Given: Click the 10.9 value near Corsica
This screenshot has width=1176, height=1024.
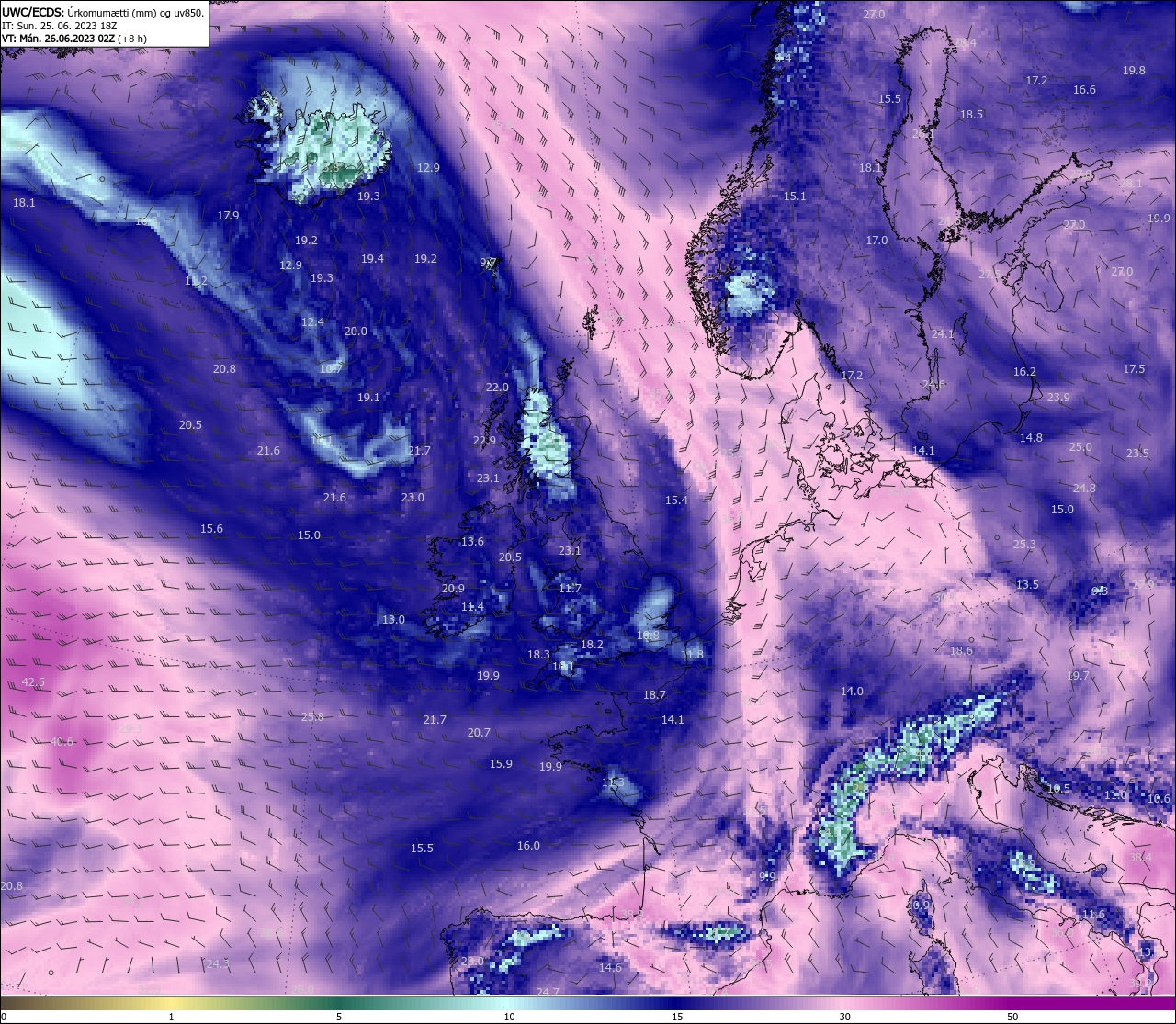Looking at the screenshot, I should (918, 906).
